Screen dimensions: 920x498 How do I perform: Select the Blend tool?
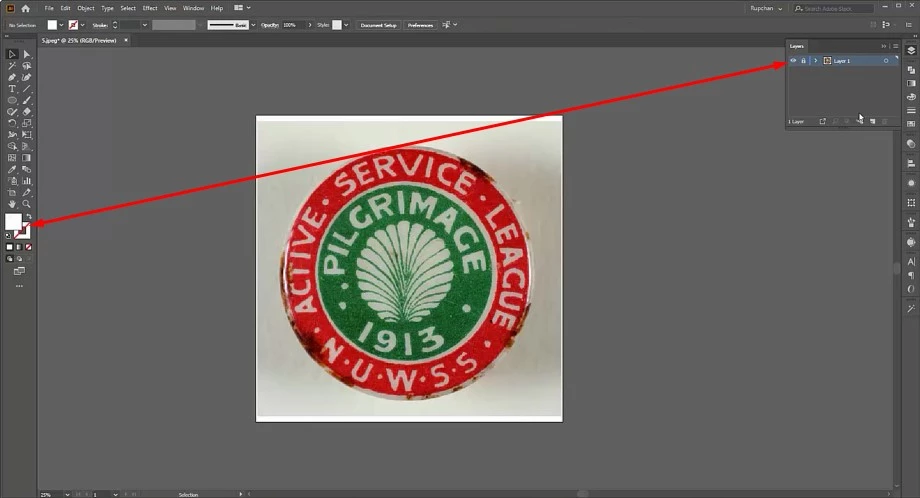pos(26,170)
